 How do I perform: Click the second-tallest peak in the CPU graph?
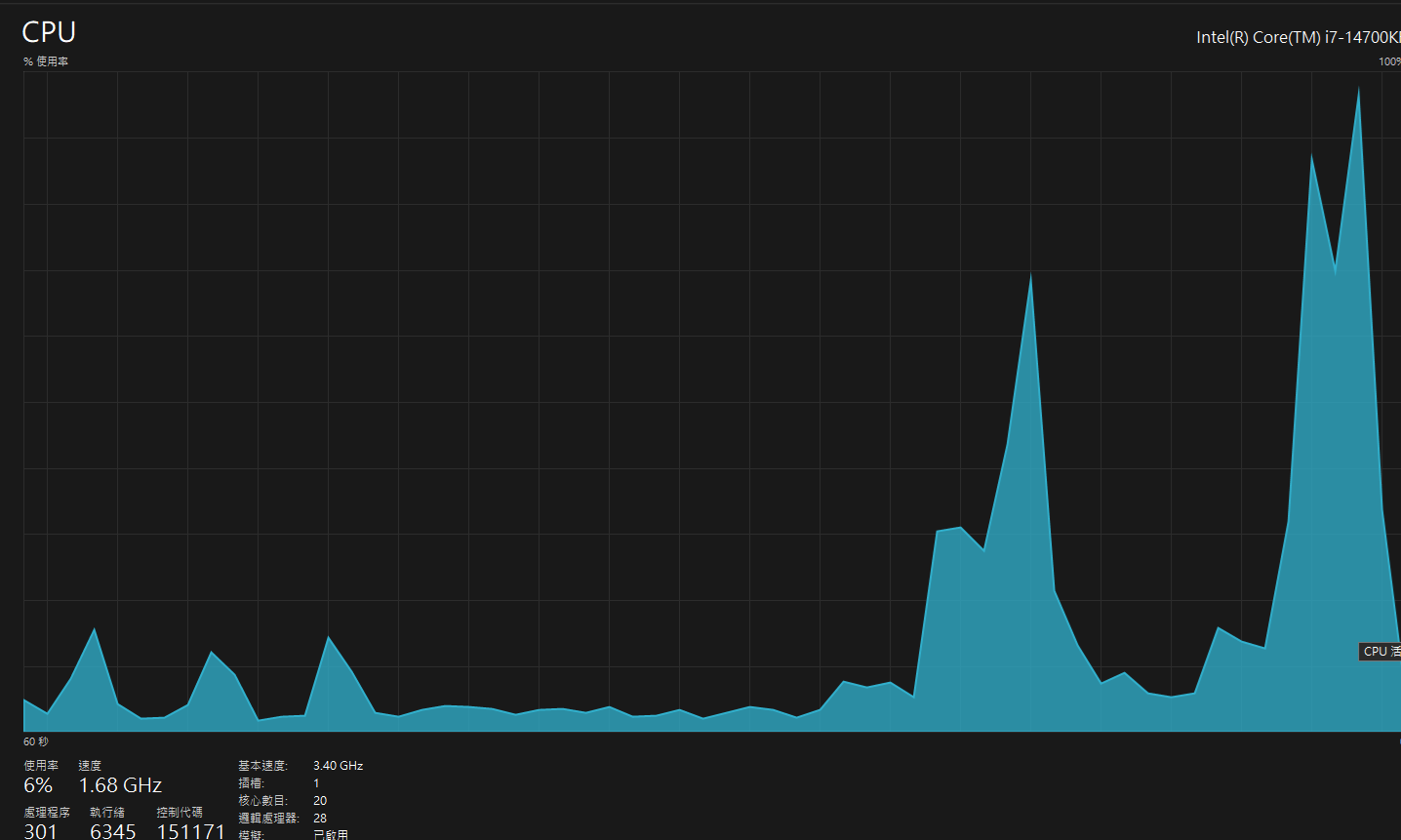click(1312, 156)
